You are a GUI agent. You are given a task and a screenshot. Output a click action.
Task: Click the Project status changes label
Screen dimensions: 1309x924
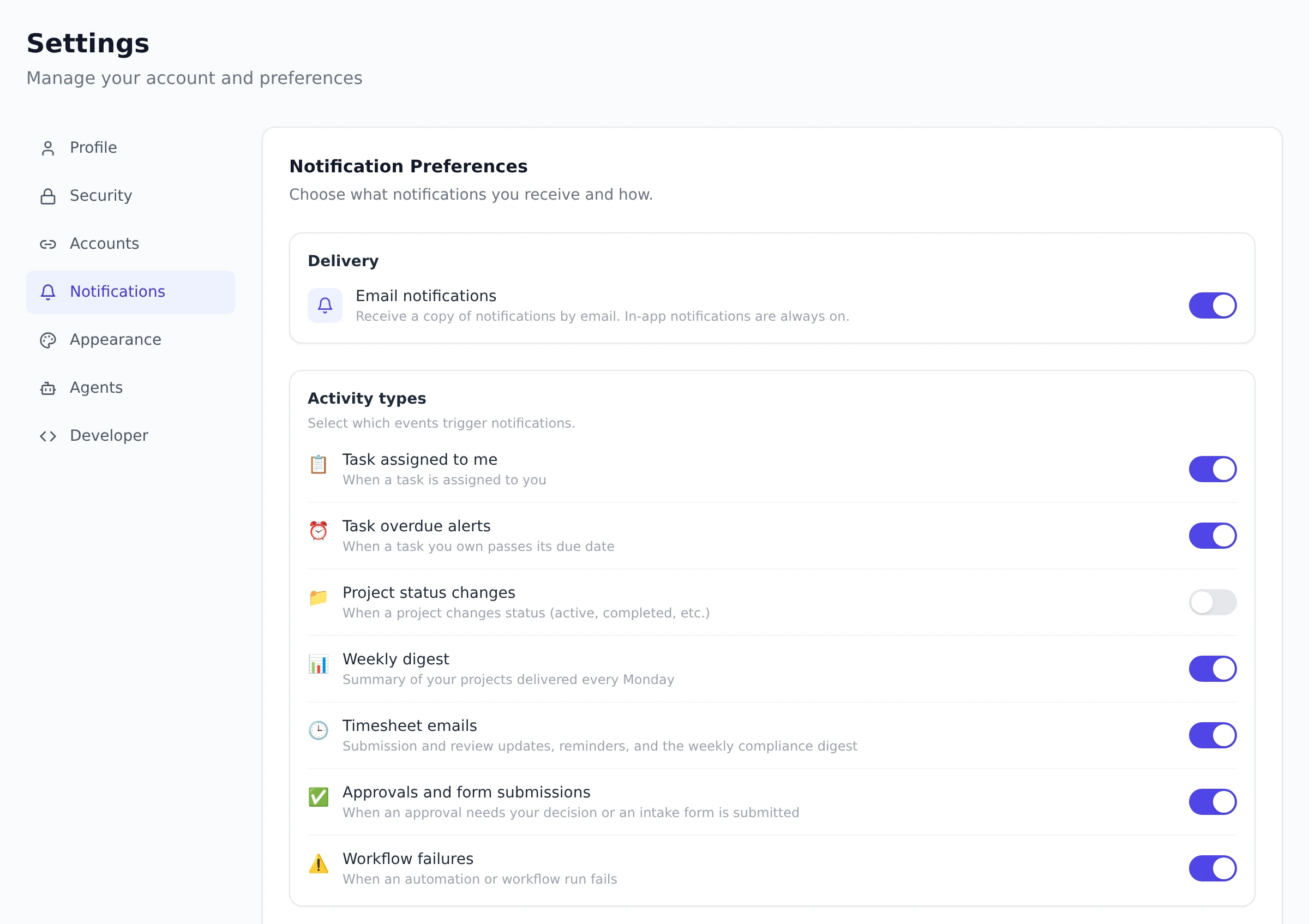429,593
